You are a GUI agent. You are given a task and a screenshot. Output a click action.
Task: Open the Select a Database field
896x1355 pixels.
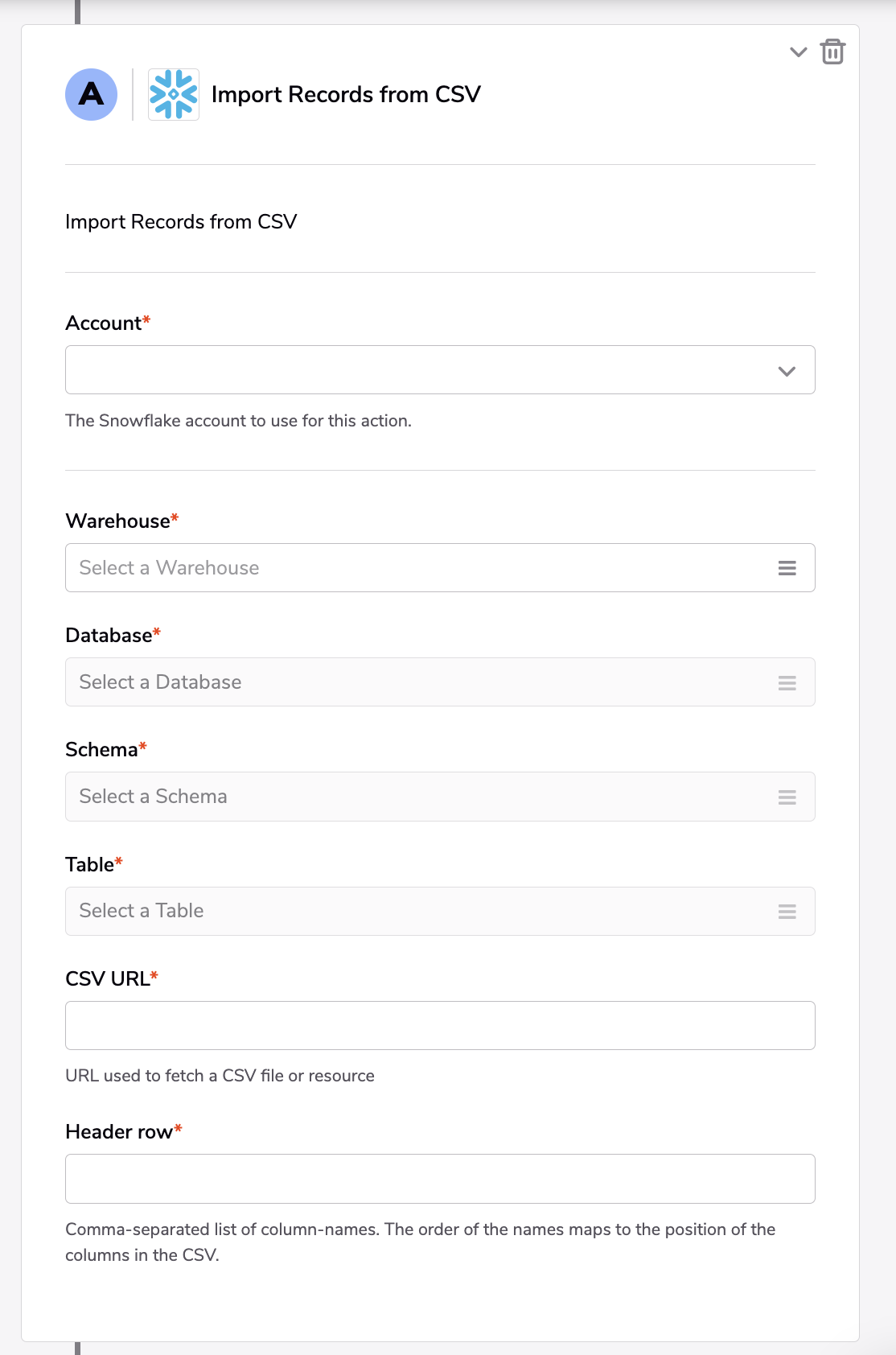point(440,682)
